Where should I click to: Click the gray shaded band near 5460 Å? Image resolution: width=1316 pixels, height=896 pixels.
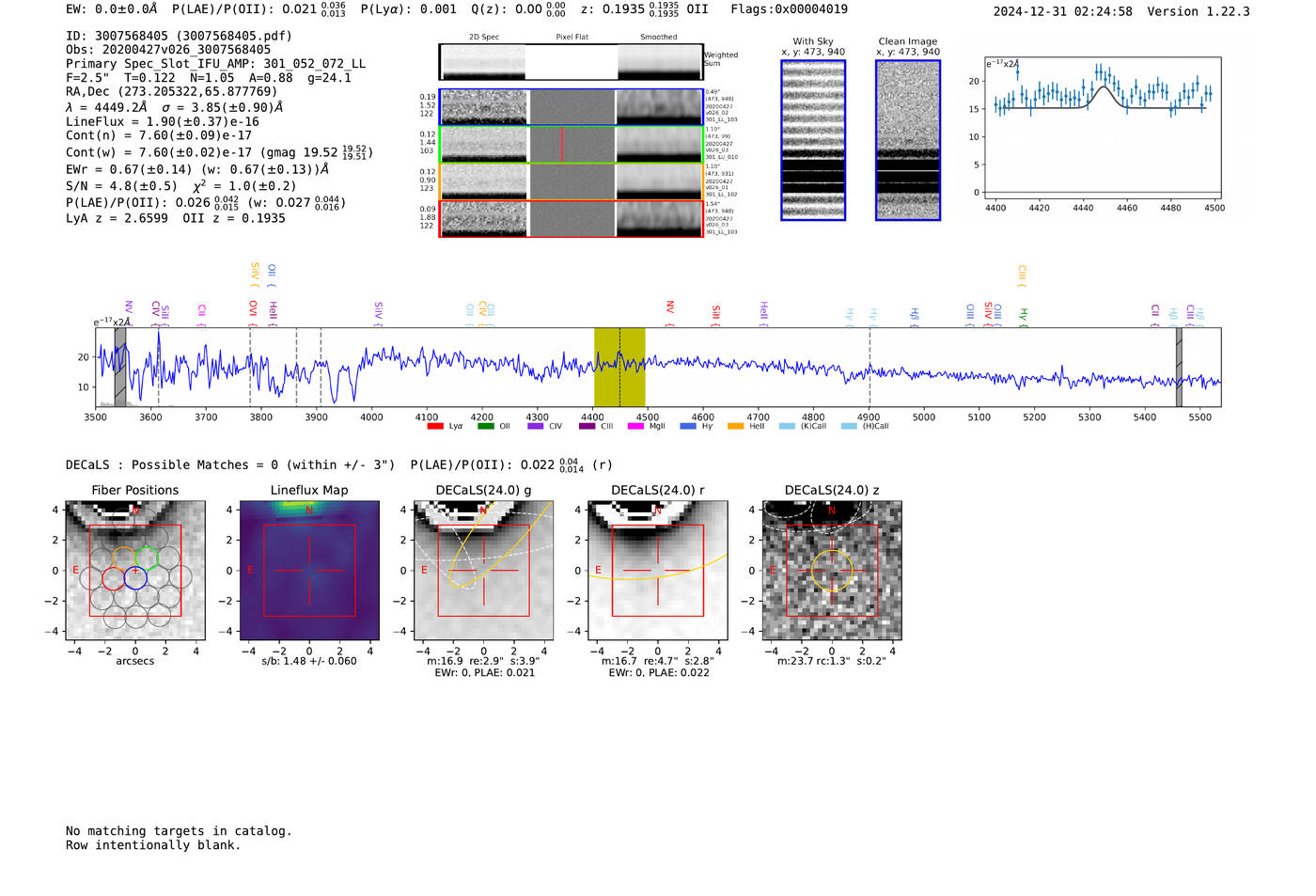[1179, 367]
